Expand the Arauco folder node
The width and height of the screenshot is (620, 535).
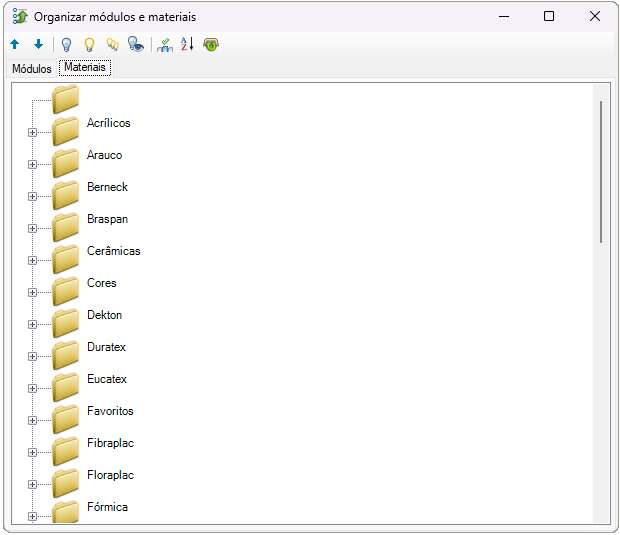pyautogui.click(x=32, y=164)
